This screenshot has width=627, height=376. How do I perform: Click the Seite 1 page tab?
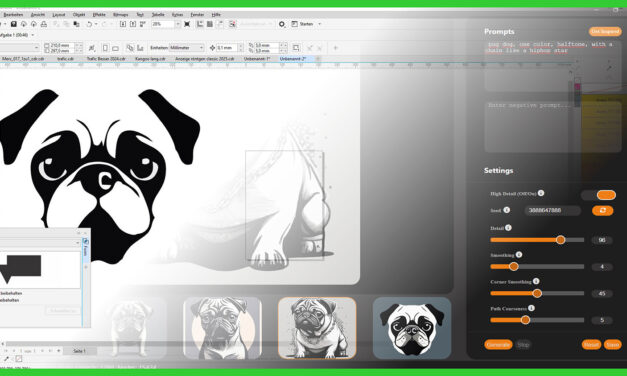[x=79, y=351]
